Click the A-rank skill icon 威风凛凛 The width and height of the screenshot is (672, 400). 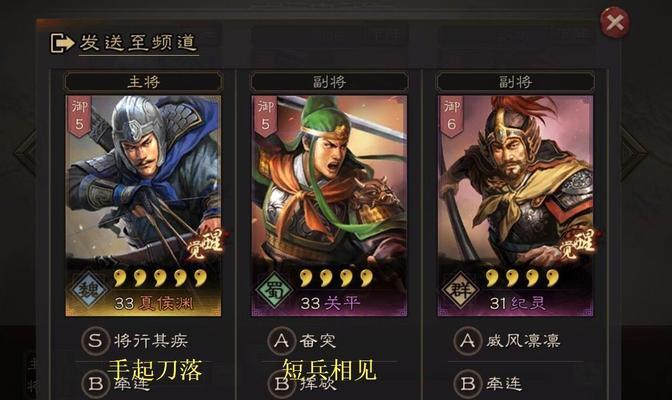tap(467, 341)
